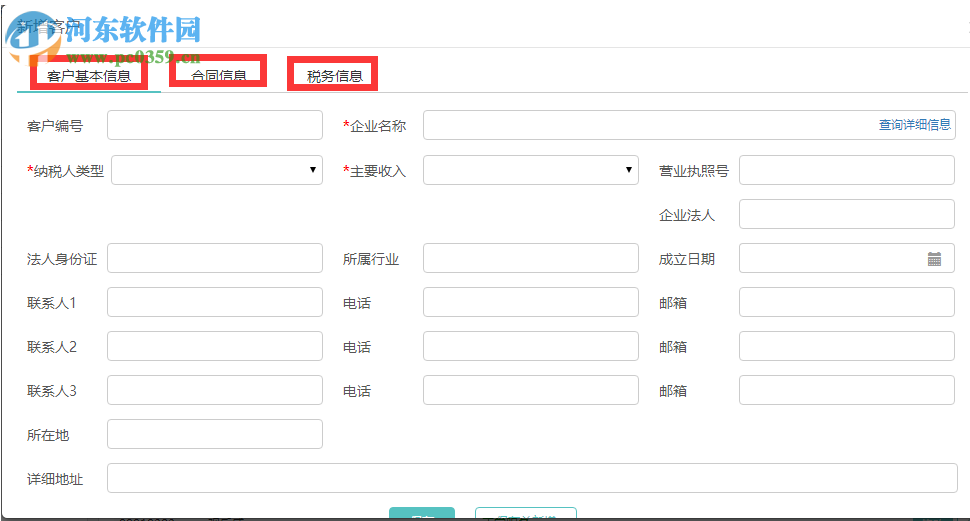This screenshot has width=970, height=521.
Task: Click the outlined button beside the teal one
Action: coord(526,514)
